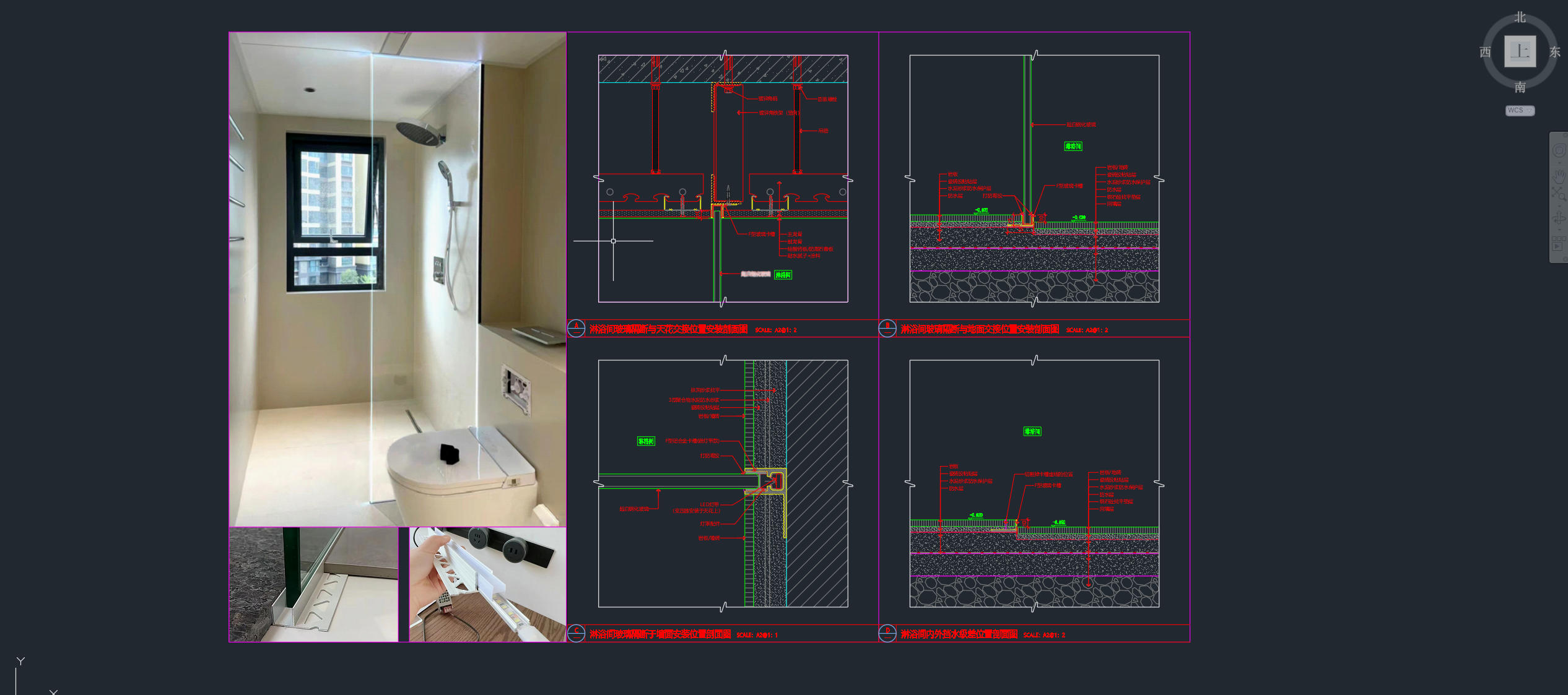Click the north (北) compass label
The height and width of the screenshot is (695, 1568).
pyautogui.click(x=1520, y=17)
